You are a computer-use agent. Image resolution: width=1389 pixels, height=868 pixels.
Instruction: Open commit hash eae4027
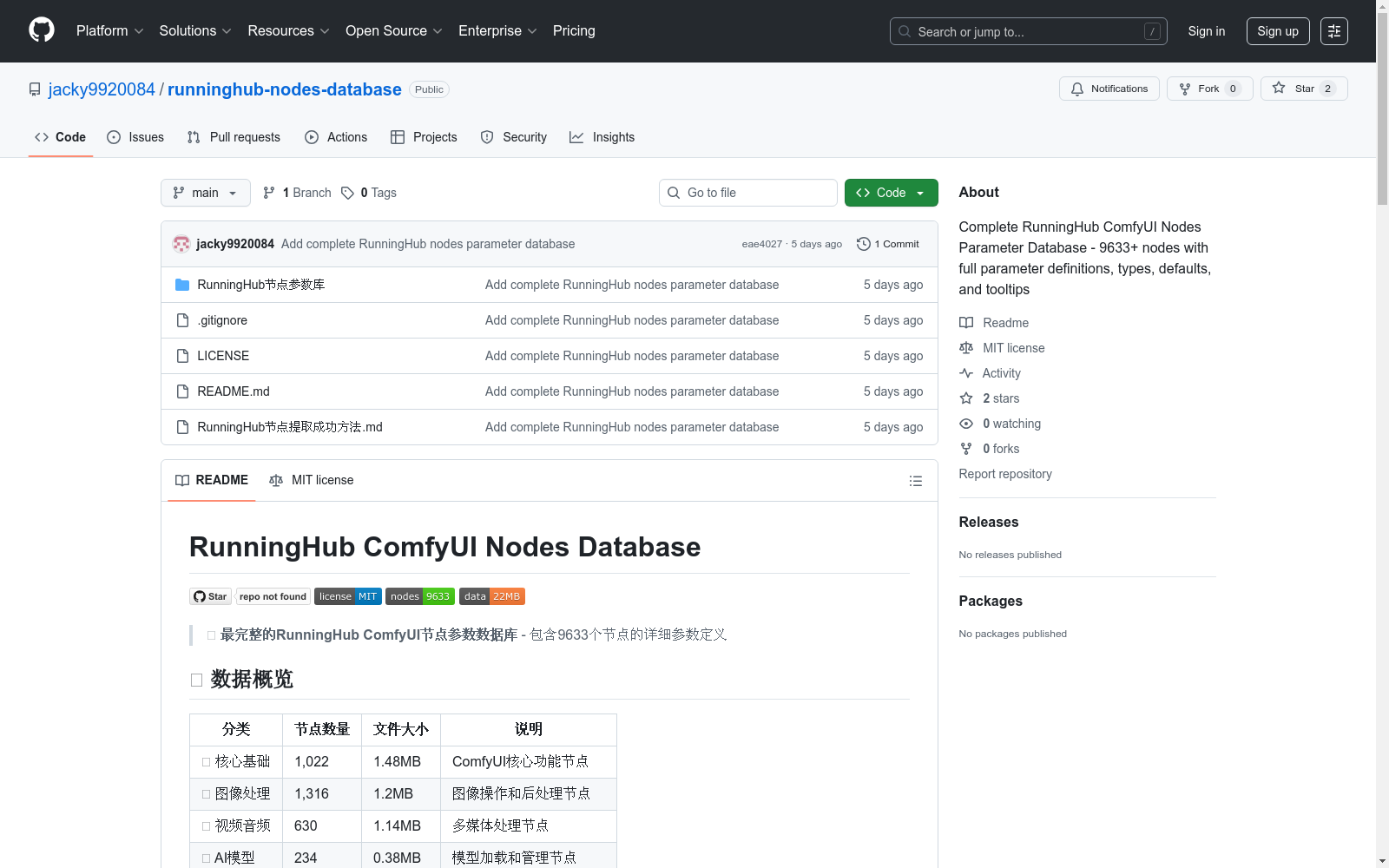[762, 244]
